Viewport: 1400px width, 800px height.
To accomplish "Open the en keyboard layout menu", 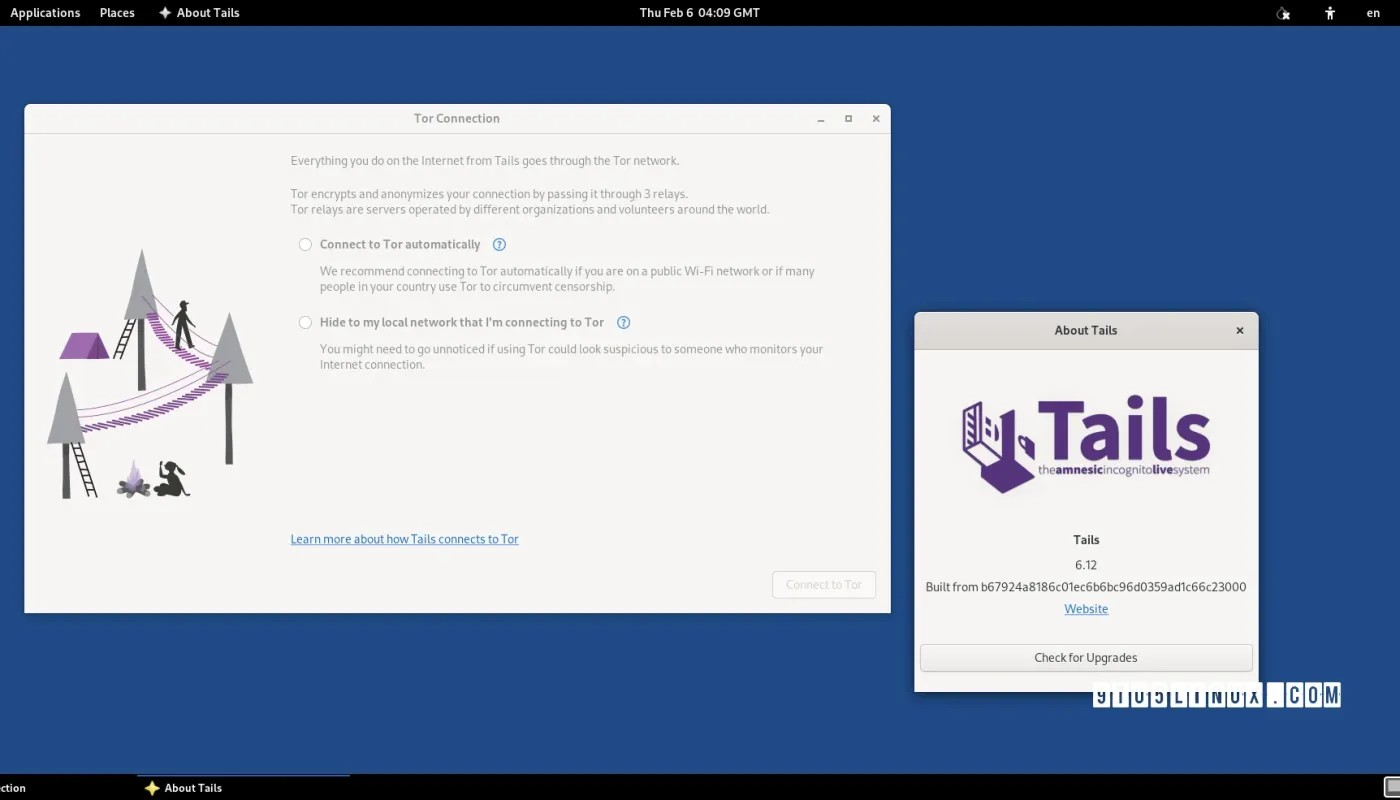I will coord(1373,13).
